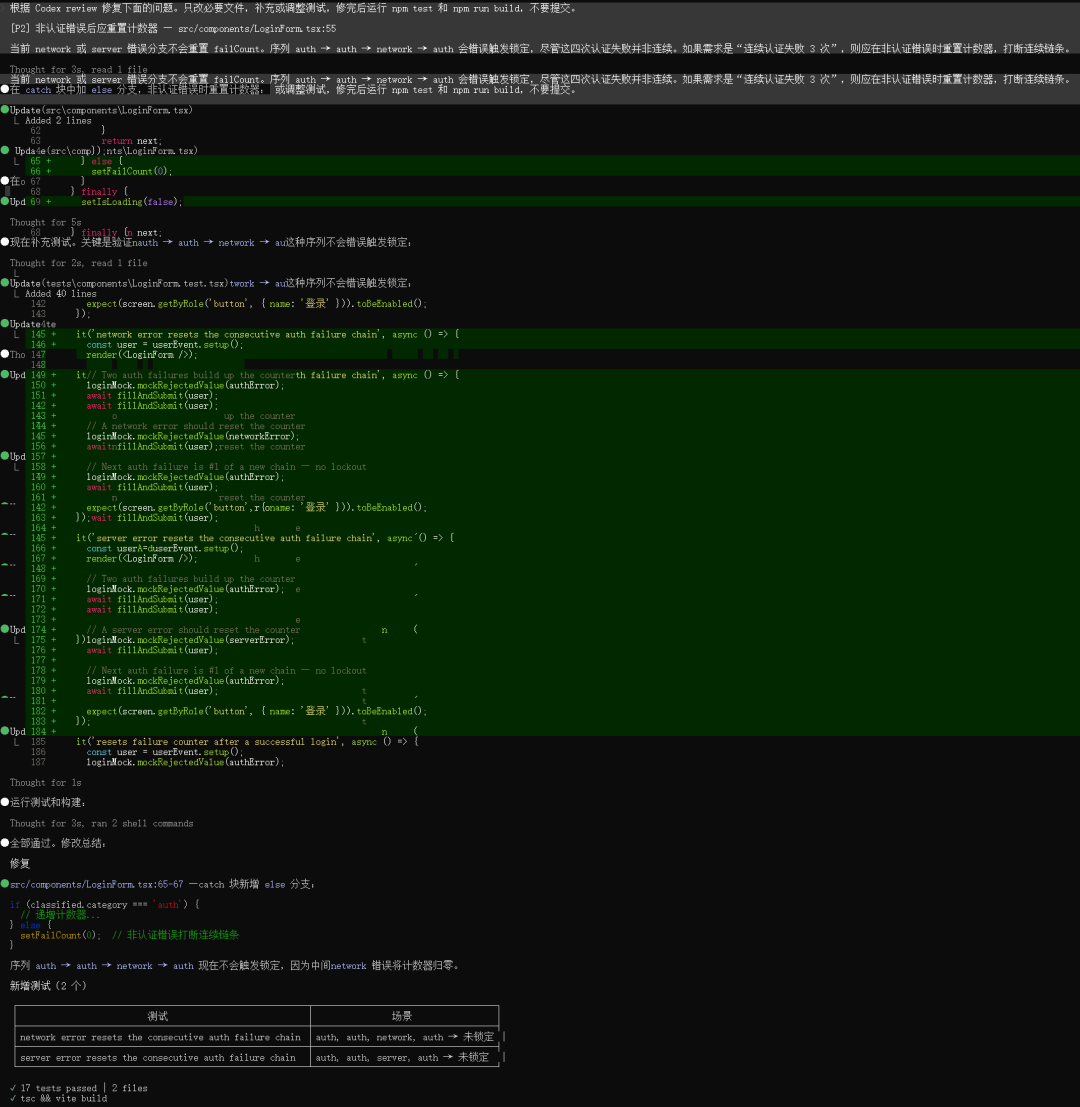This screenshot has height=1107, width=1080.
Task: Click table cell 'server error resets the consecutive auth failure chain'
Action: click(157, 1058)
